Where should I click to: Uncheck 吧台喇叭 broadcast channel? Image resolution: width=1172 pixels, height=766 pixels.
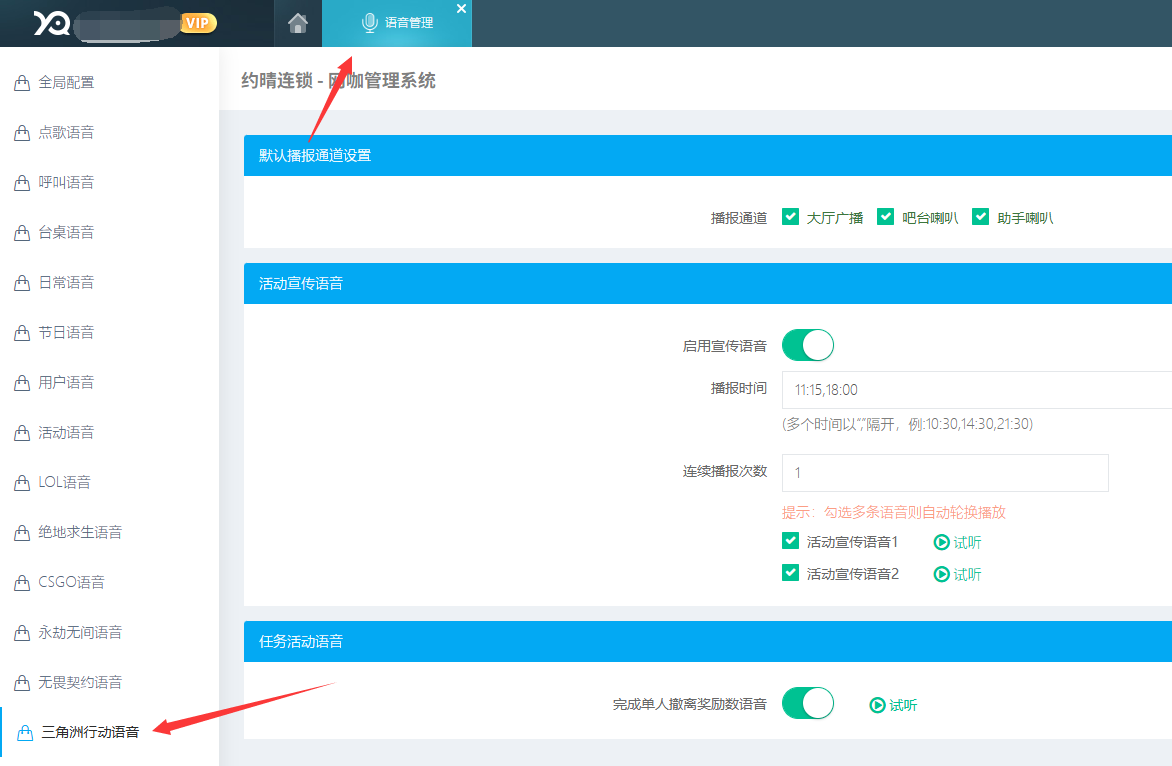885,217
